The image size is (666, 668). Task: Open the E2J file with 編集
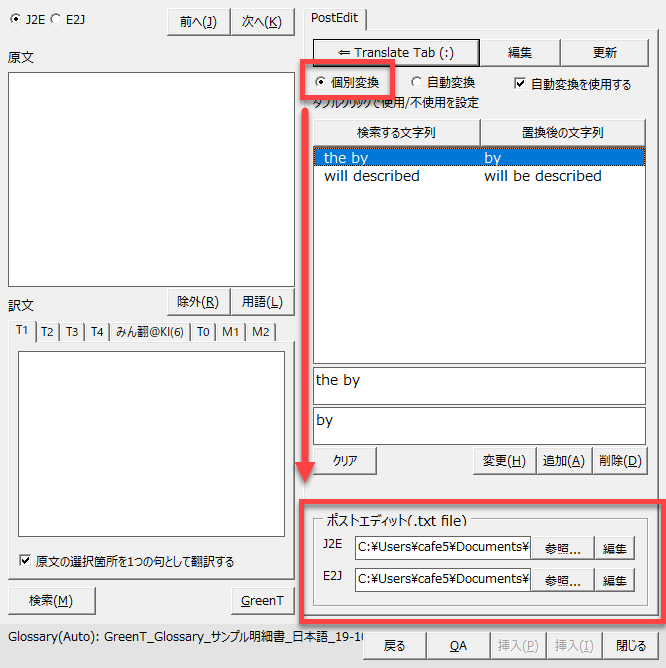point(614,580)
